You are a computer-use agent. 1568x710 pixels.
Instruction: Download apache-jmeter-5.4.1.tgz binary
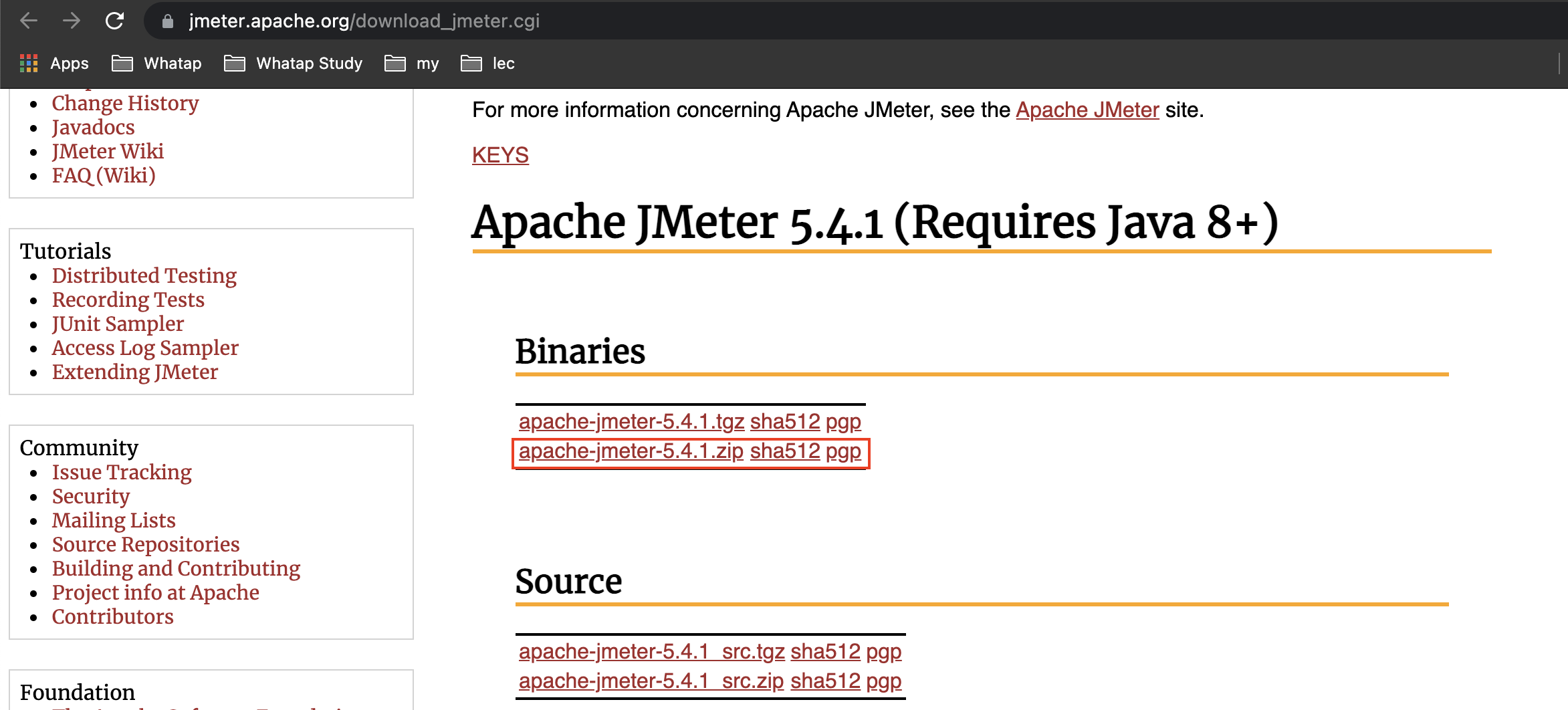pos(631,422)
